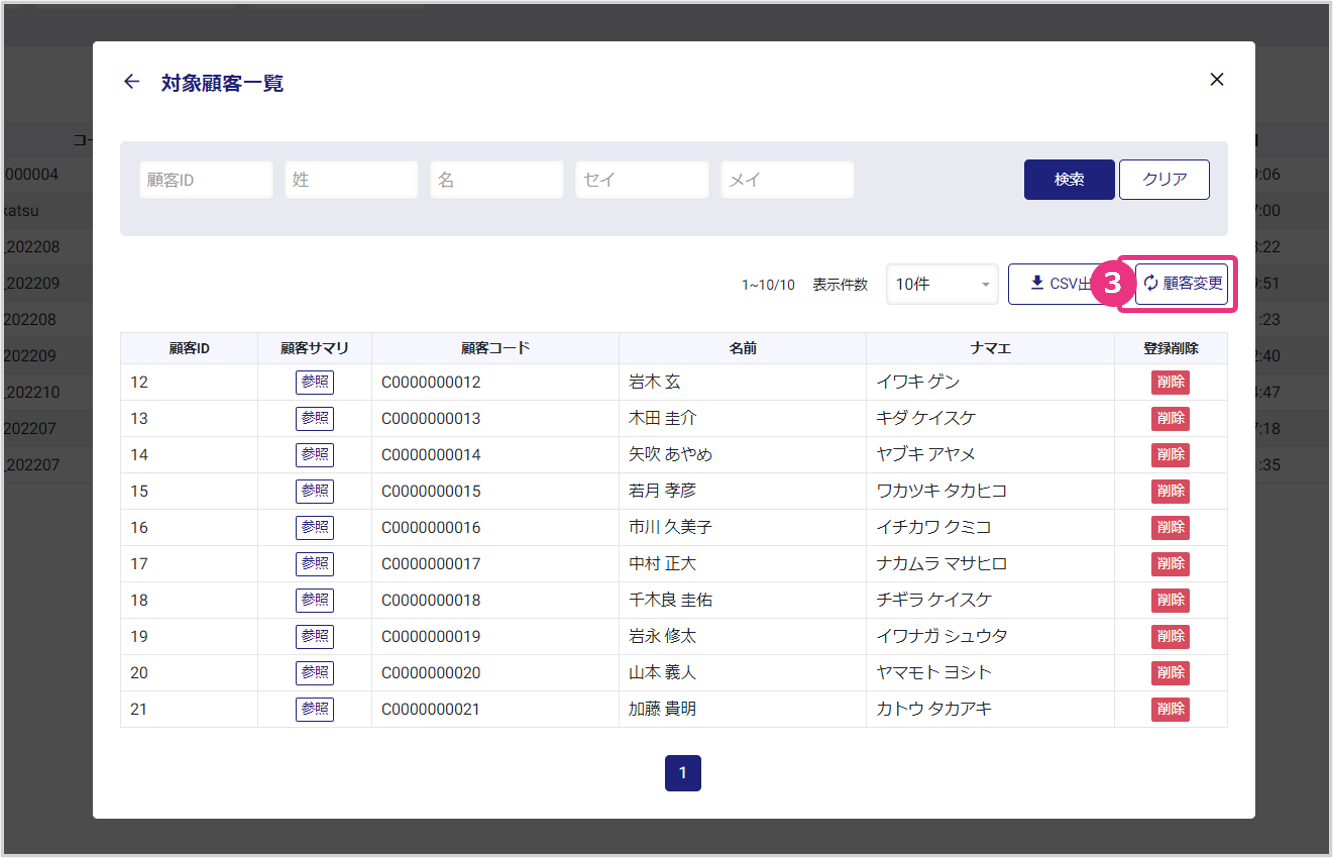Close the dialog with the X icon

point(1216,80)
